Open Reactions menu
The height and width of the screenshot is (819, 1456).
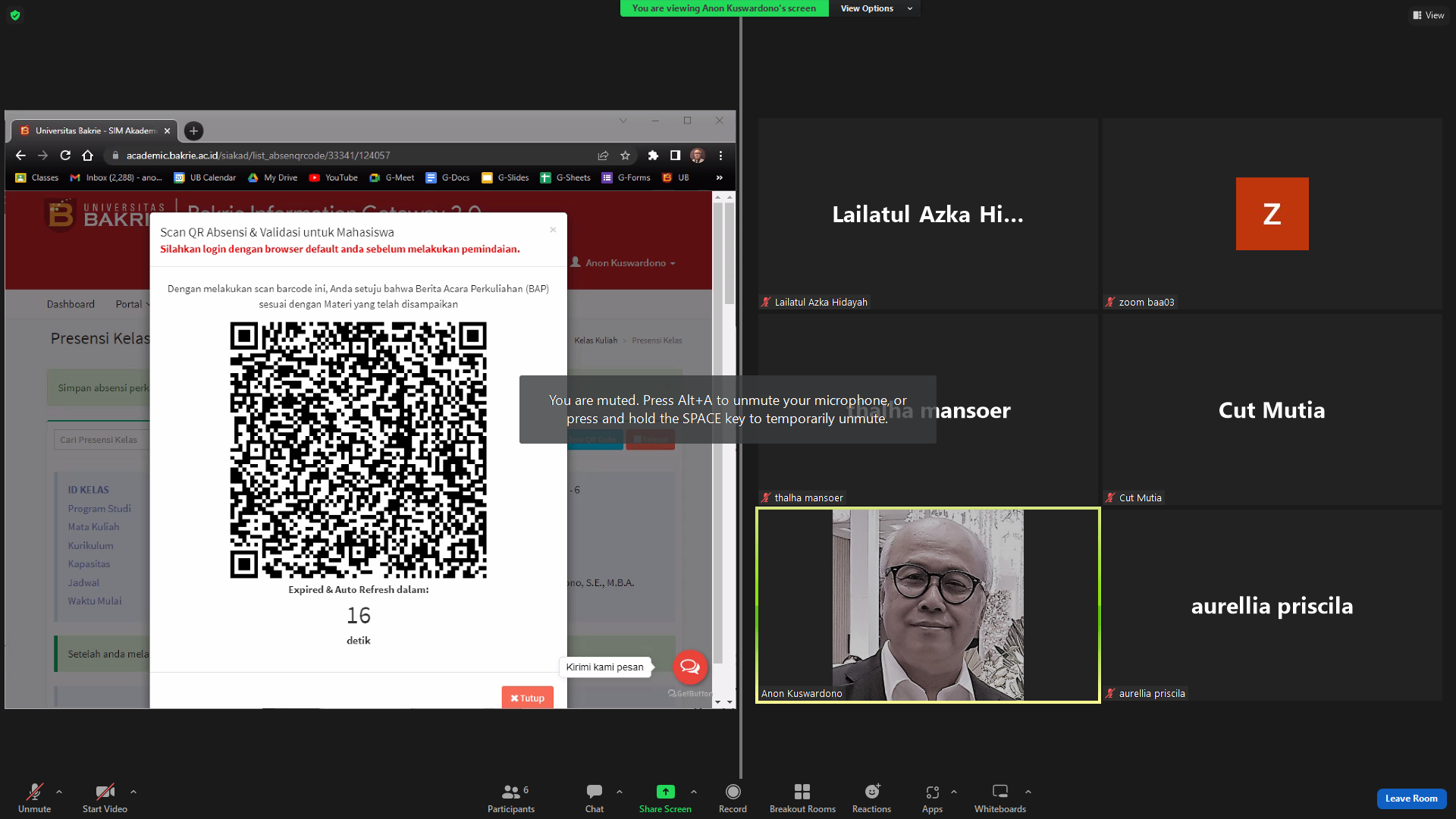tap(872, 798)
